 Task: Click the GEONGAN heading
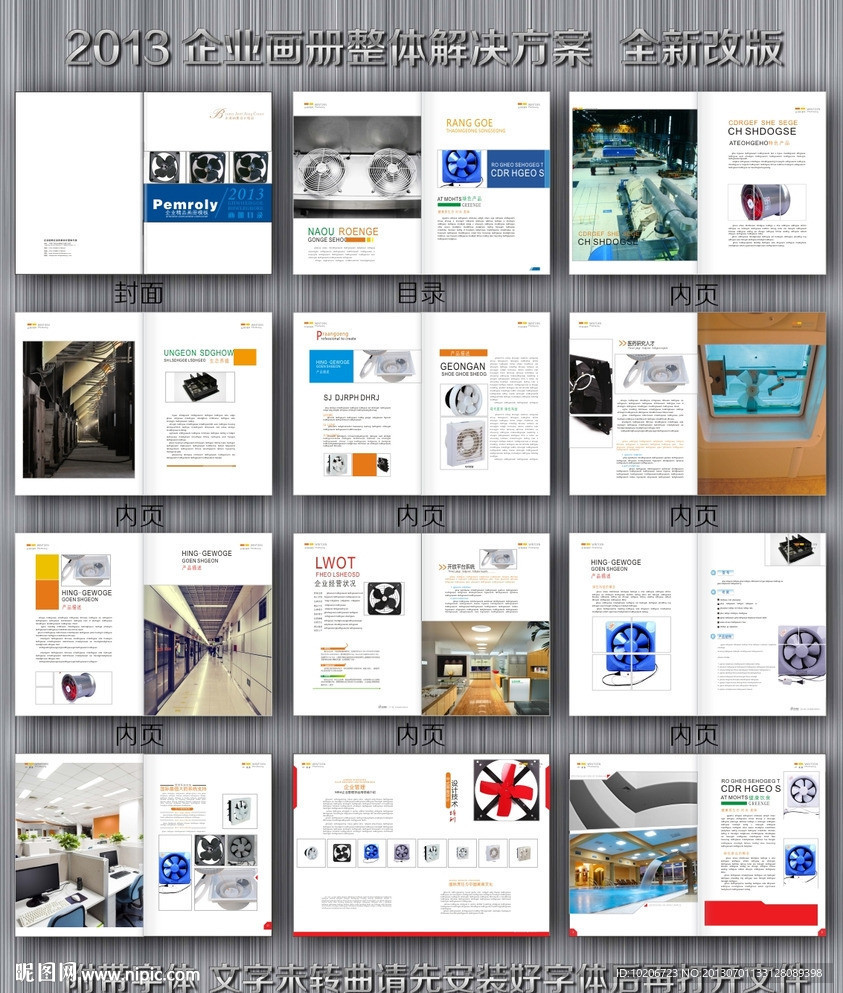[x=463, y=366]
